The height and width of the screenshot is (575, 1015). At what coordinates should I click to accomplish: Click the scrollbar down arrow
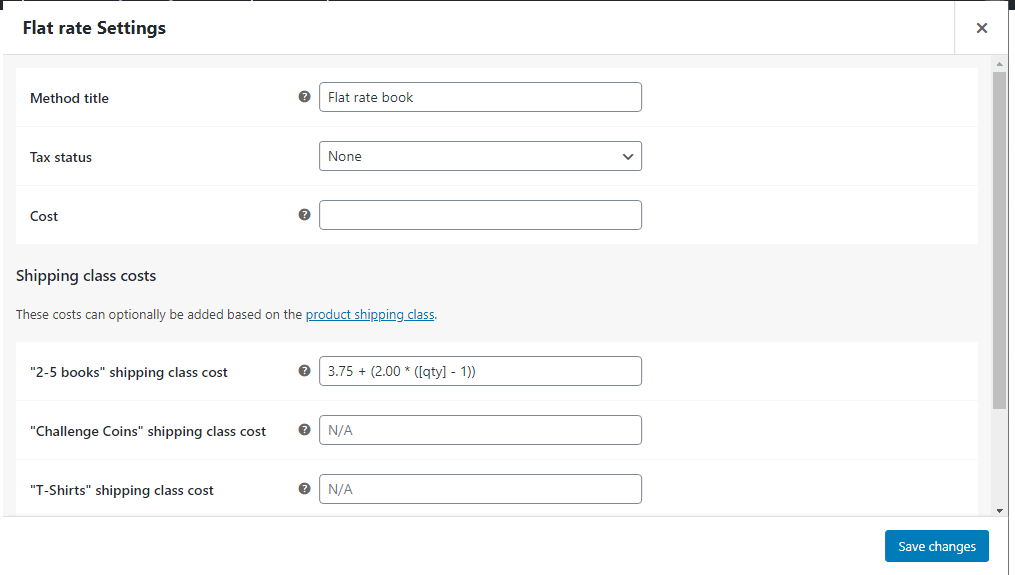[999, 511]
